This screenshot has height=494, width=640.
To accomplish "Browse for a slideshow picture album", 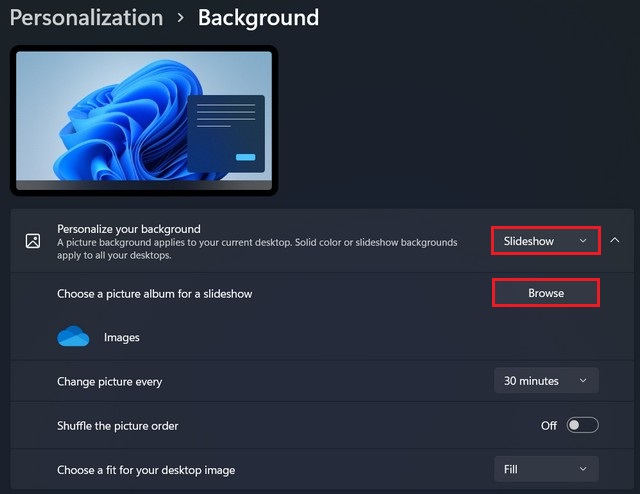I will (546, 293).
